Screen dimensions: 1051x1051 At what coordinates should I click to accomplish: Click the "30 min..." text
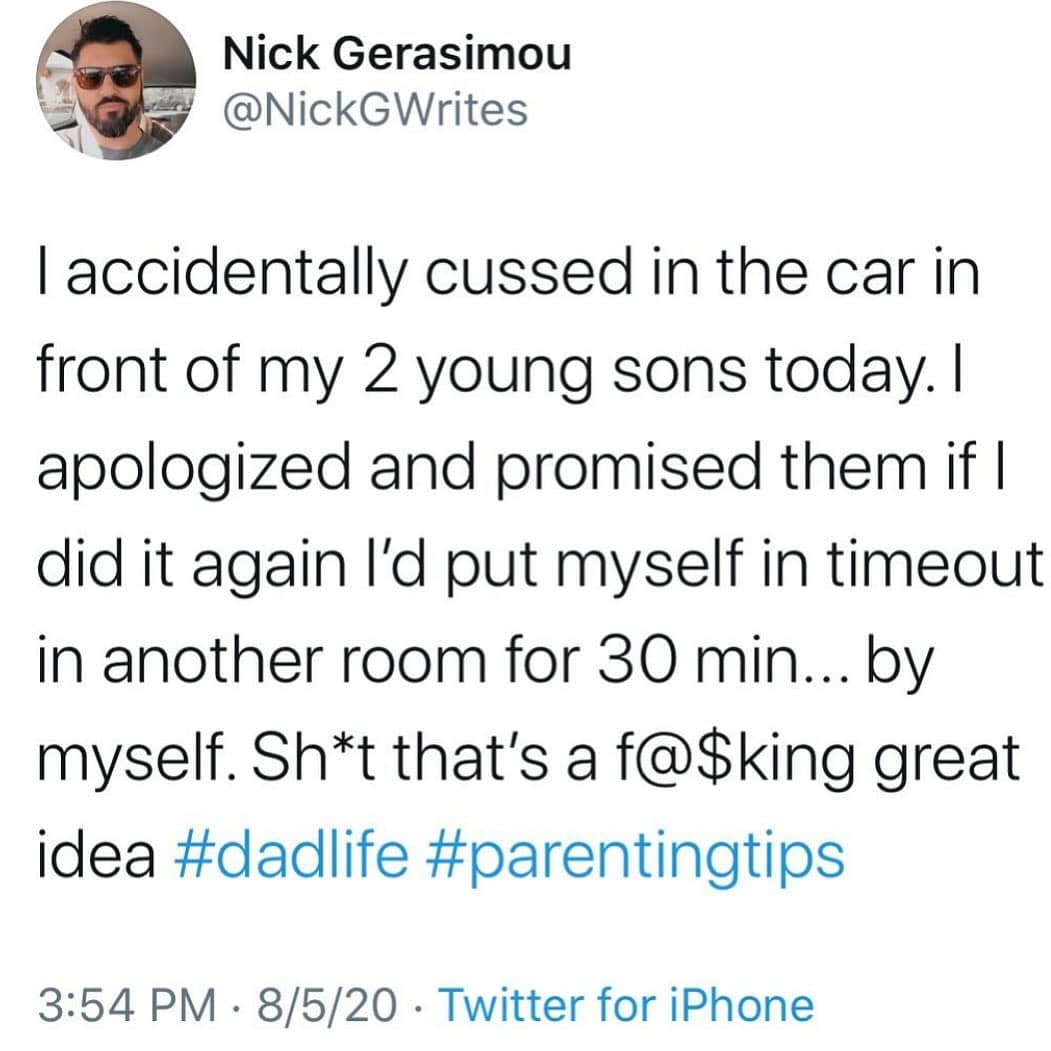751,662
